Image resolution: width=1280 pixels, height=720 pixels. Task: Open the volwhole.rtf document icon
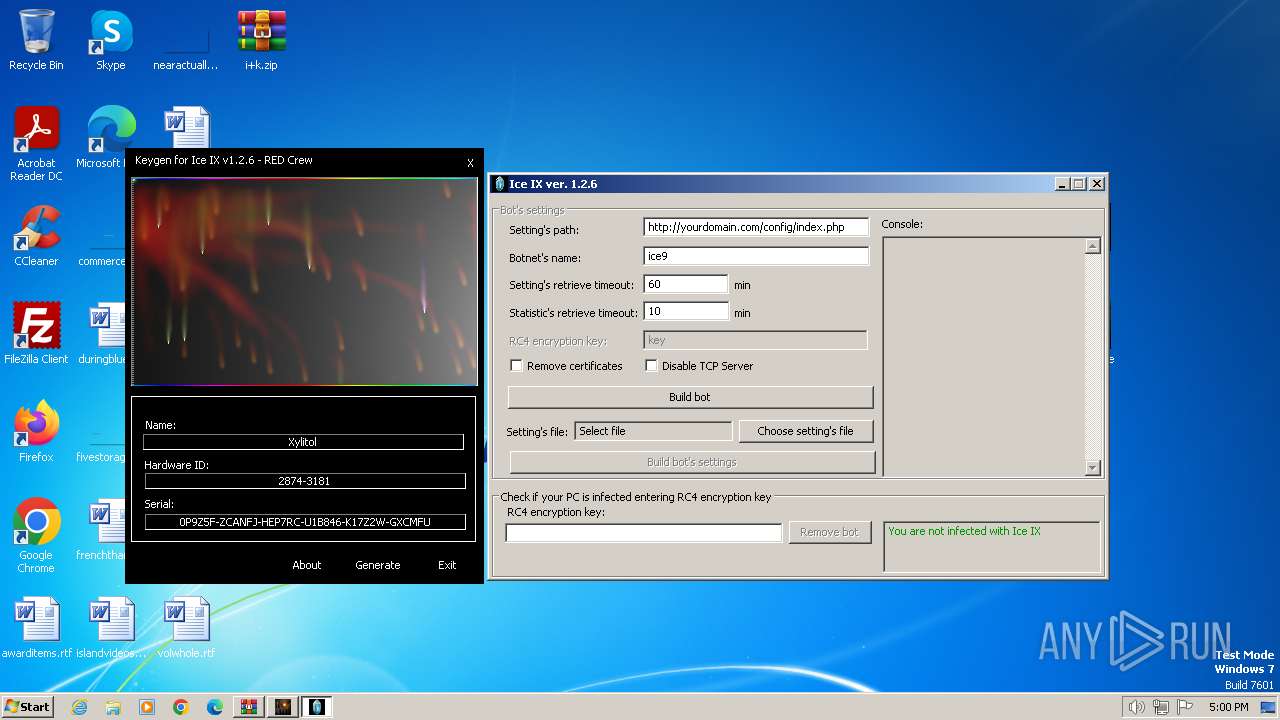coord(186,628)
